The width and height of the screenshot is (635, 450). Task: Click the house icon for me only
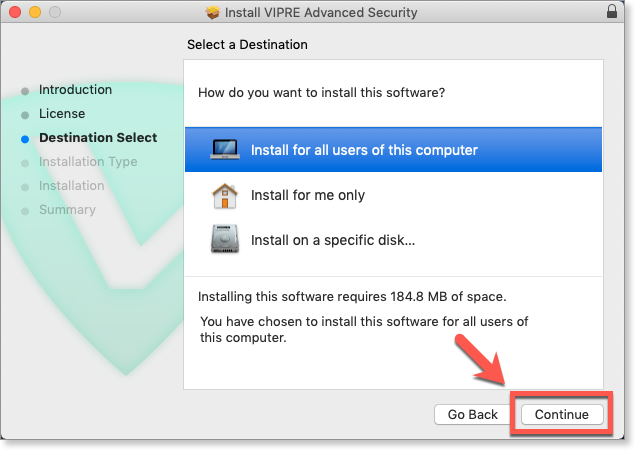click(224, 195)
